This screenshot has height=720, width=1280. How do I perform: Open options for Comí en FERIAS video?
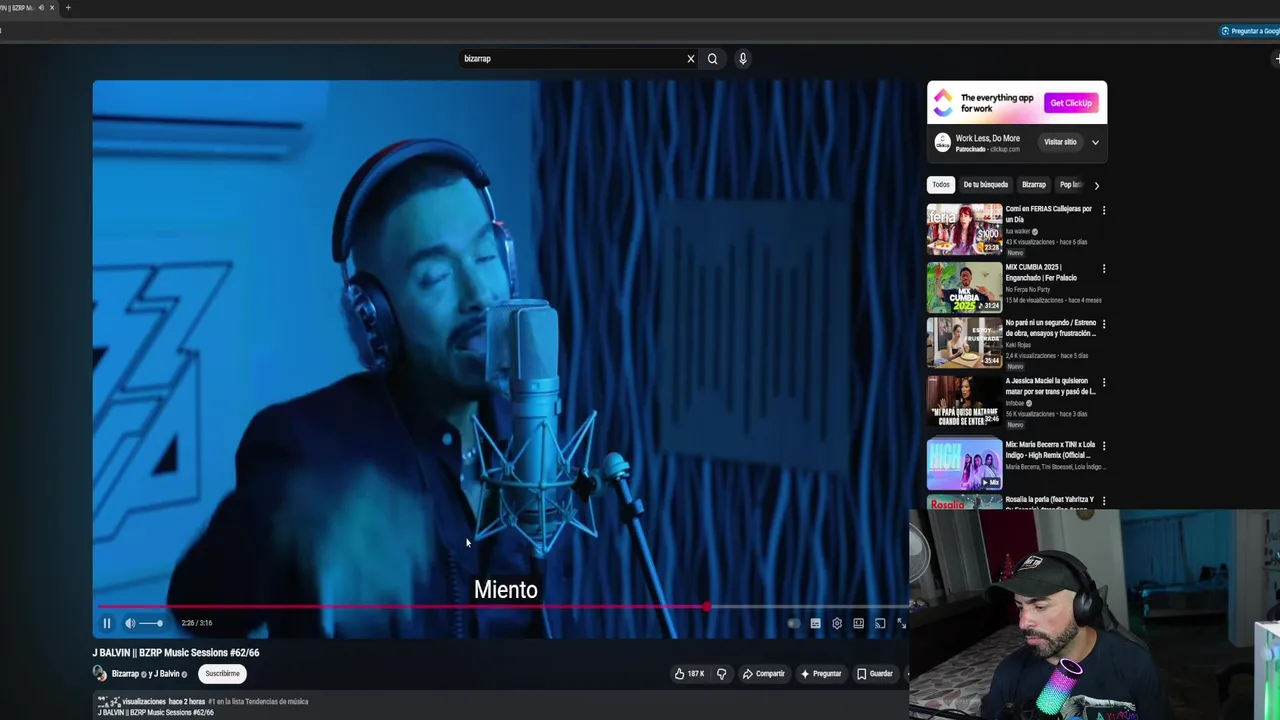click(1104, 210)
